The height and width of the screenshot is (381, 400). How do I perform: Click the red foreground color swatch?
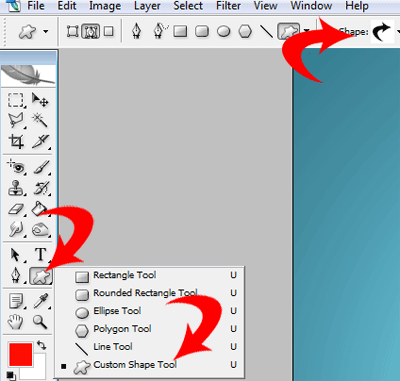coord(21,354)
